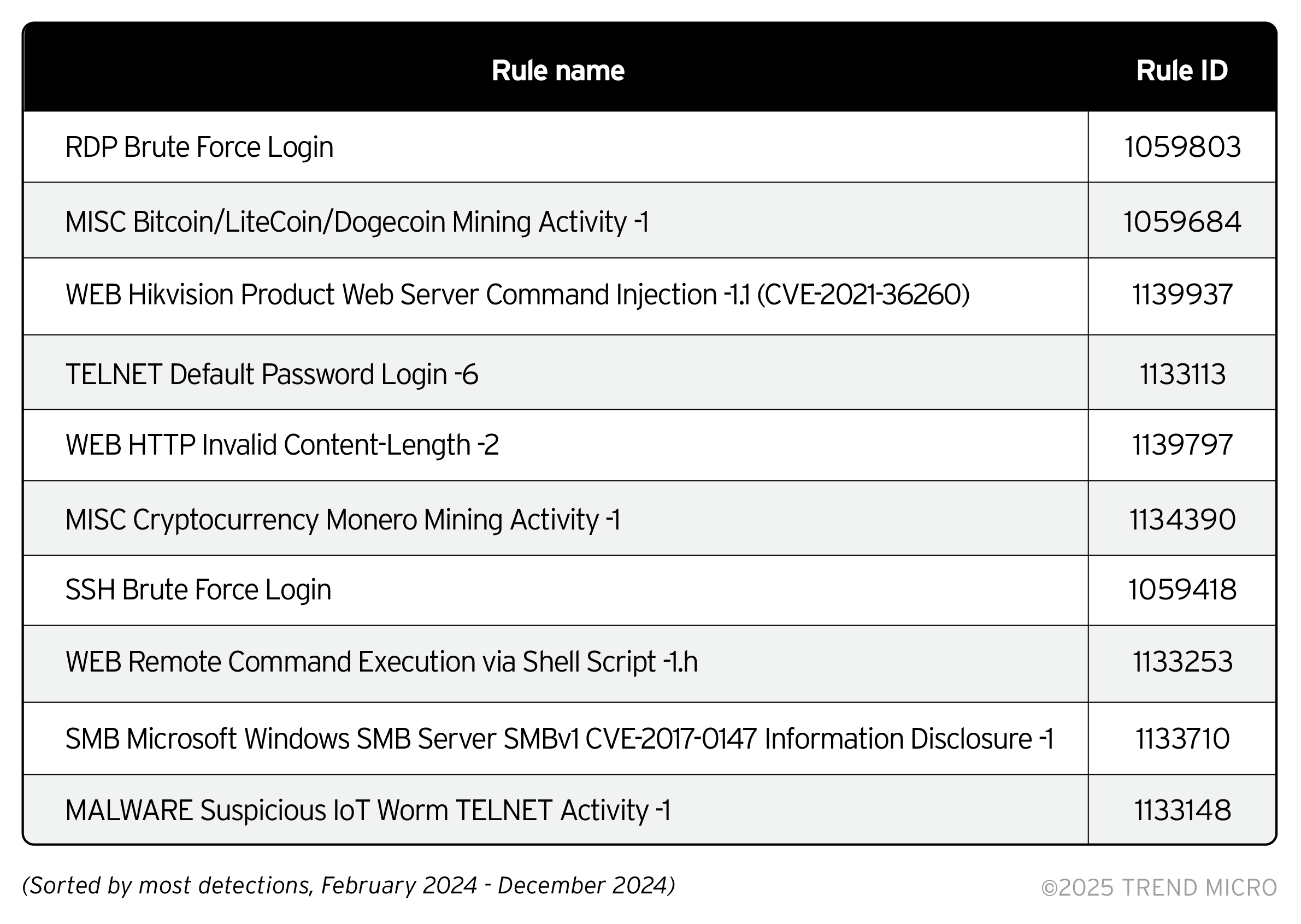The height and width of the screenshot is (924, 1301).
Task: Select the SMBv1 CVE-2017-0147 Information Disclosure rule
Action: [x=559, y=739]
